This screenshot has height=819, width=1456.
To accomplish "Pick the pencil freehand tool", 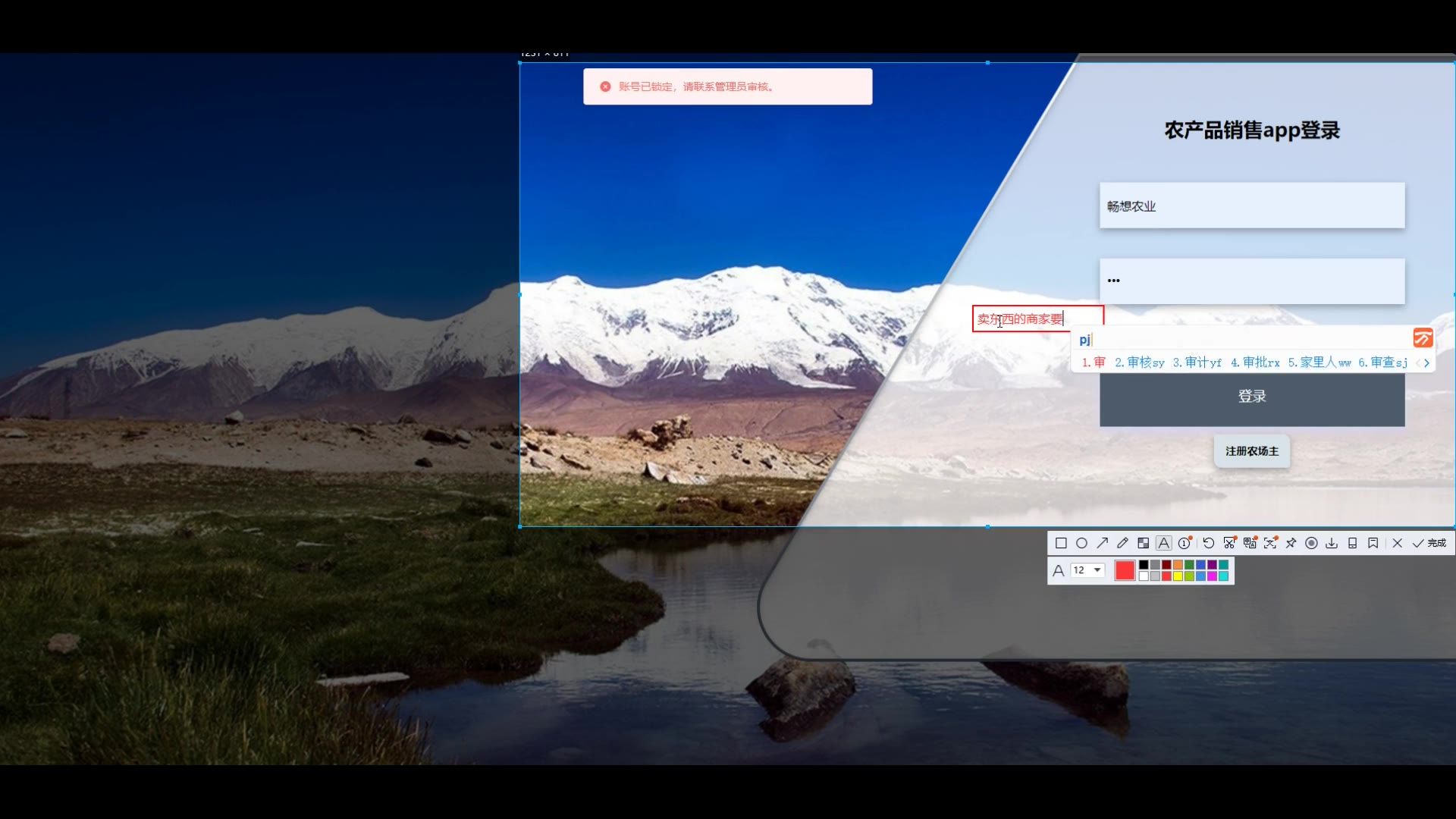I will pyautogui.click(x=1122, y=543).
